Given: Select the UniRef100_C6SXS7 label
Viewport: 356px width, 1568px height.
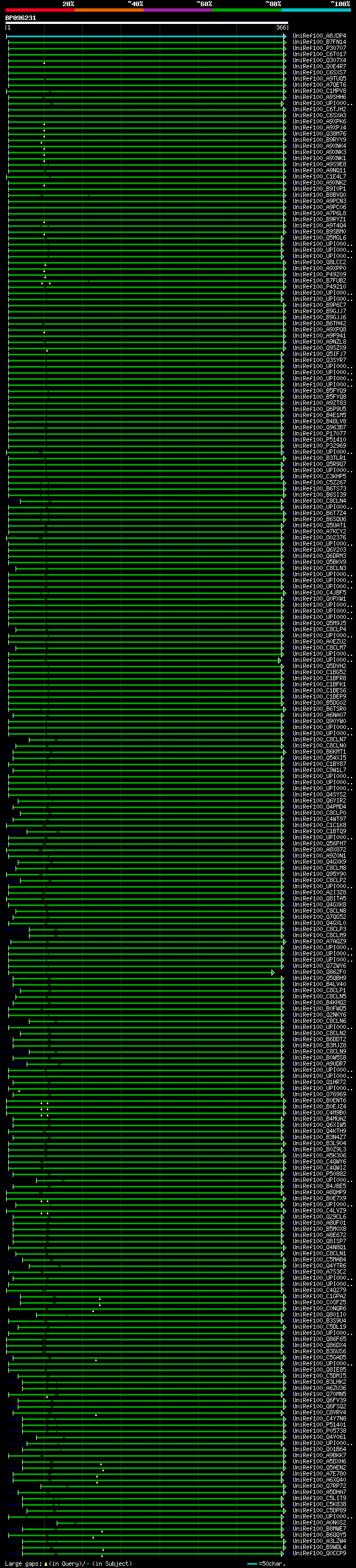Looking at the screenshot, I should pyautogui.click(x=319, y=72).
